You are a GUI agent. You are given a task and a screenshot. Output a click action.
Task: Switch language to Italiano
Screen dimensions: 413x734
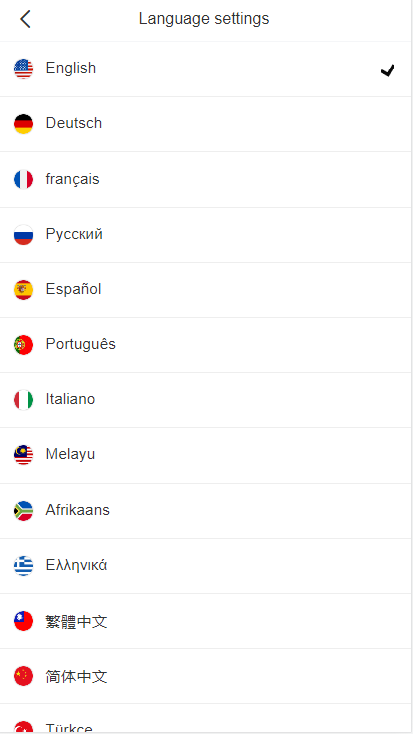[x=206, y=400]
